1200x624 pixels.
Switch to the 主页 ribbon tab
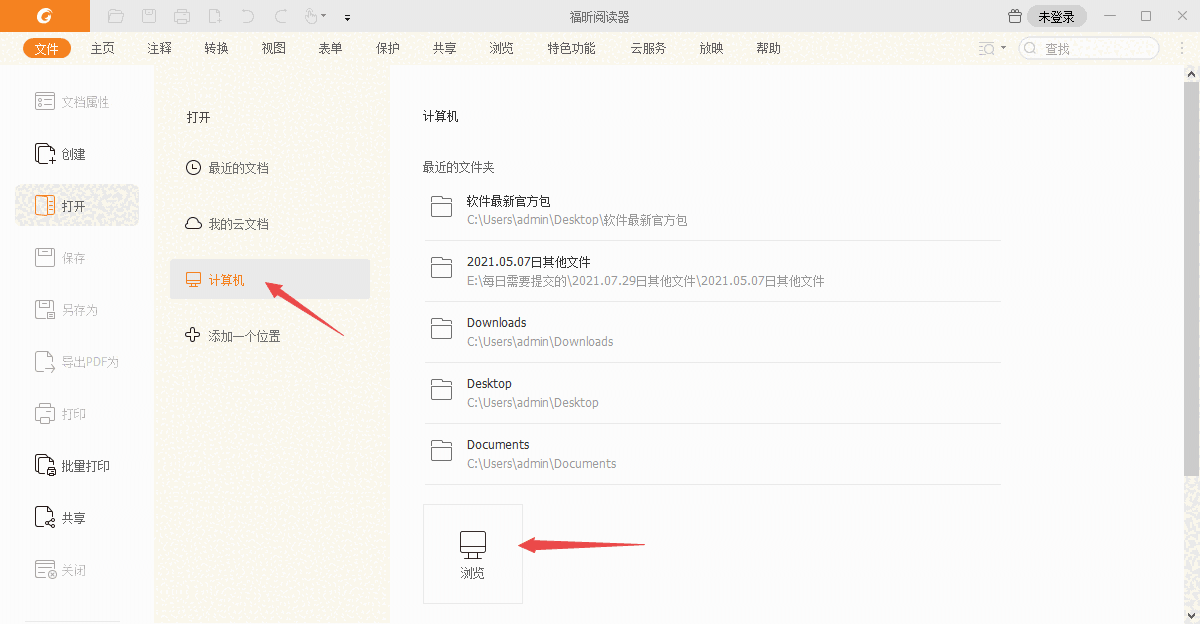[102, 47]
